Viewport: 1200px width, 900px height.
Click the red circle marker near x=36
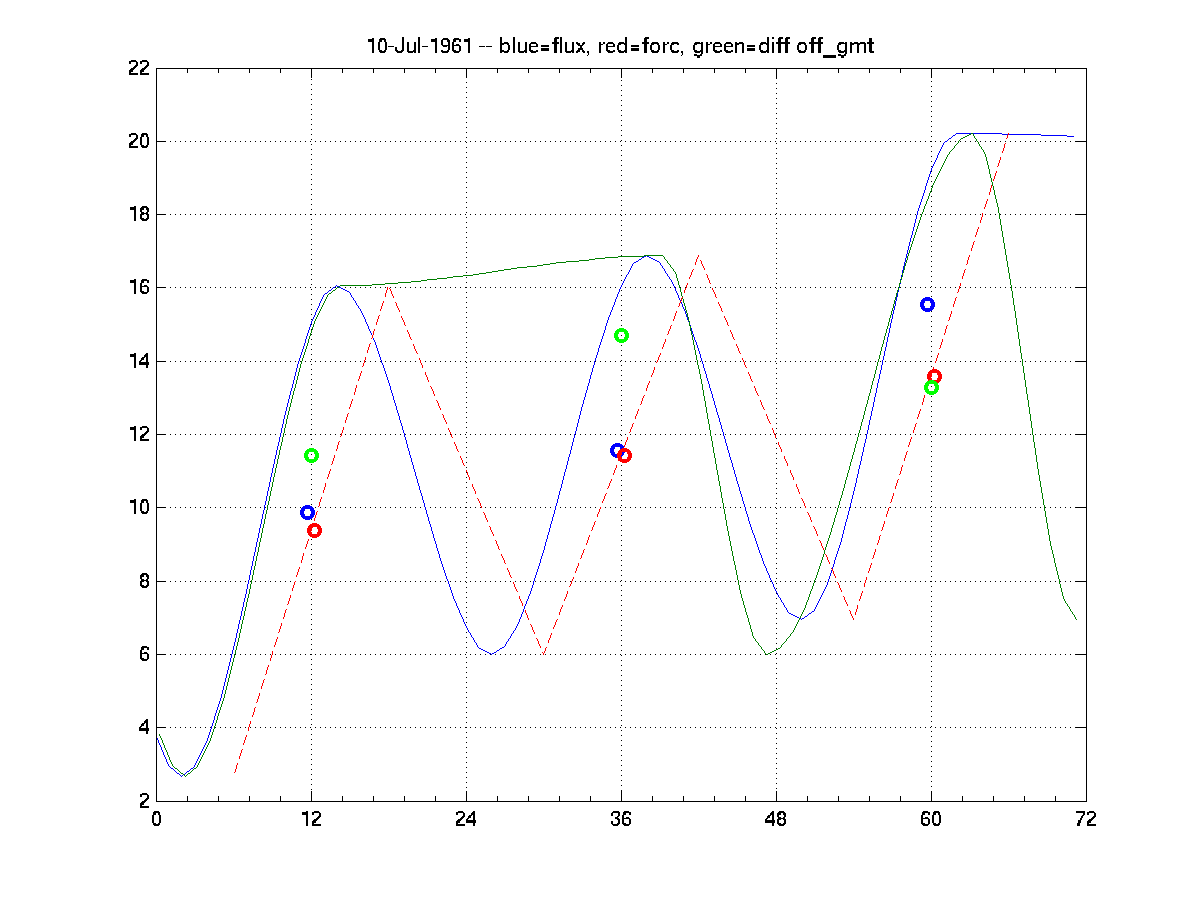(x=625, y=456)
